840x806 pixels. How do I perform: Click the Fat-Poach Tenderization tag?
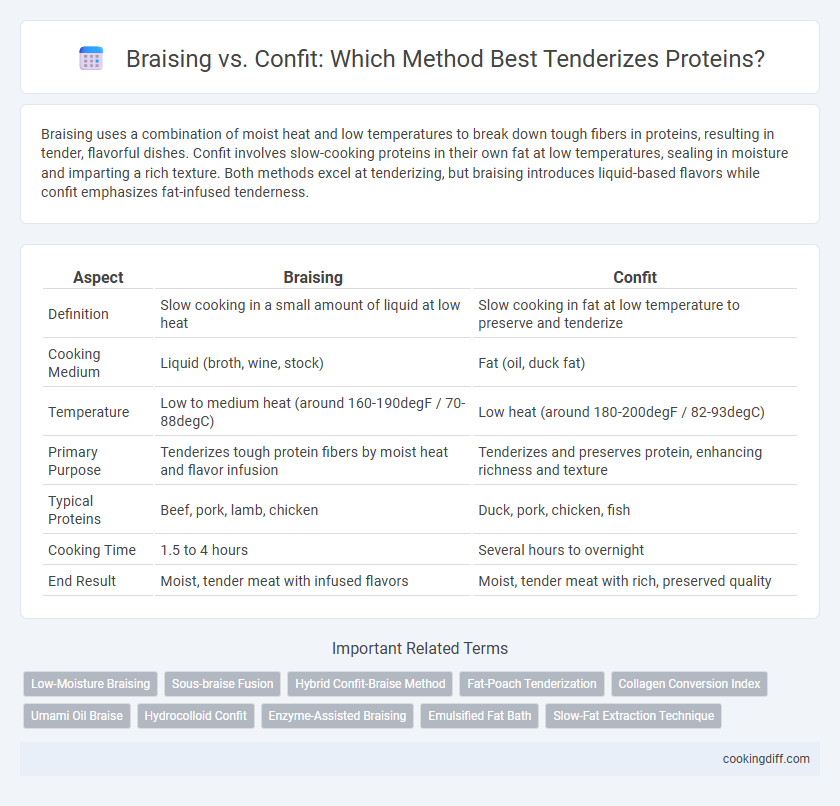pos(531,684)
